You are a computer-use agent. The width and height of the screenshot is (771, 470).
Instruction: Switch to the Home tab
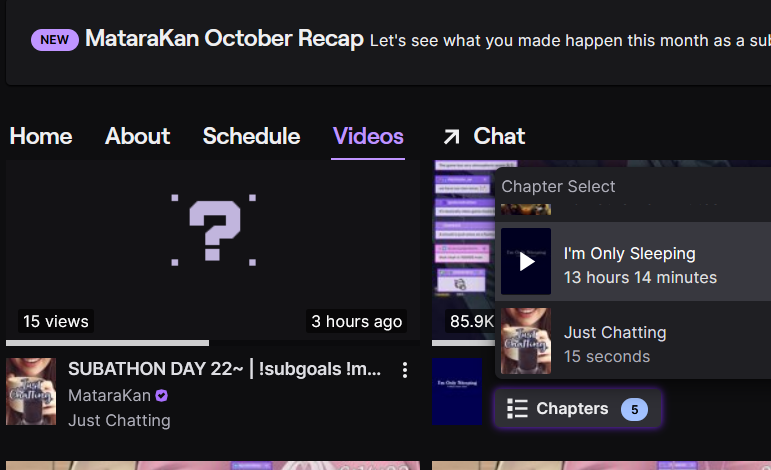click(41, 136)
